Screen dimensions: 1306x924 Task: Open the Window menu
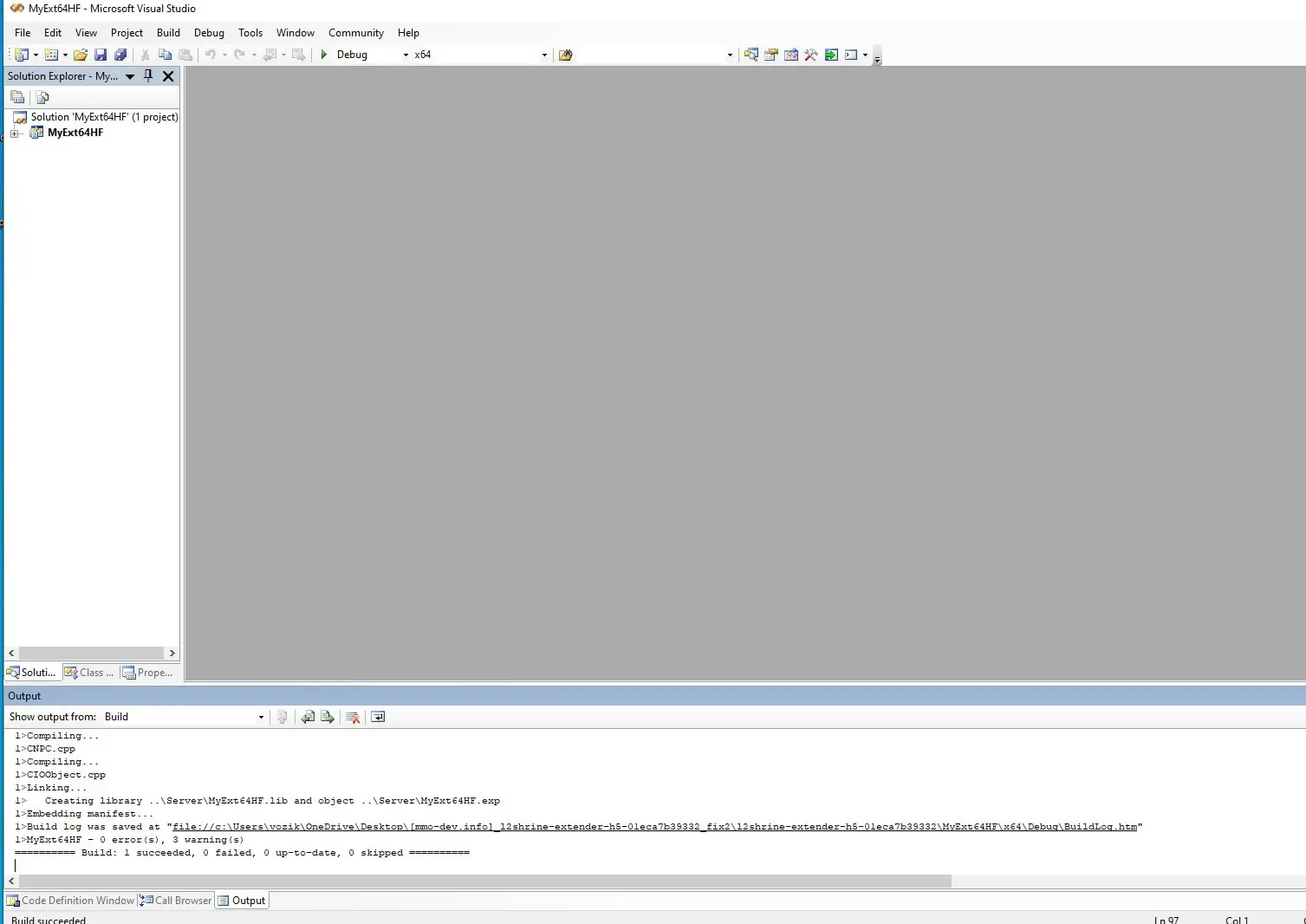coord(296,33)
